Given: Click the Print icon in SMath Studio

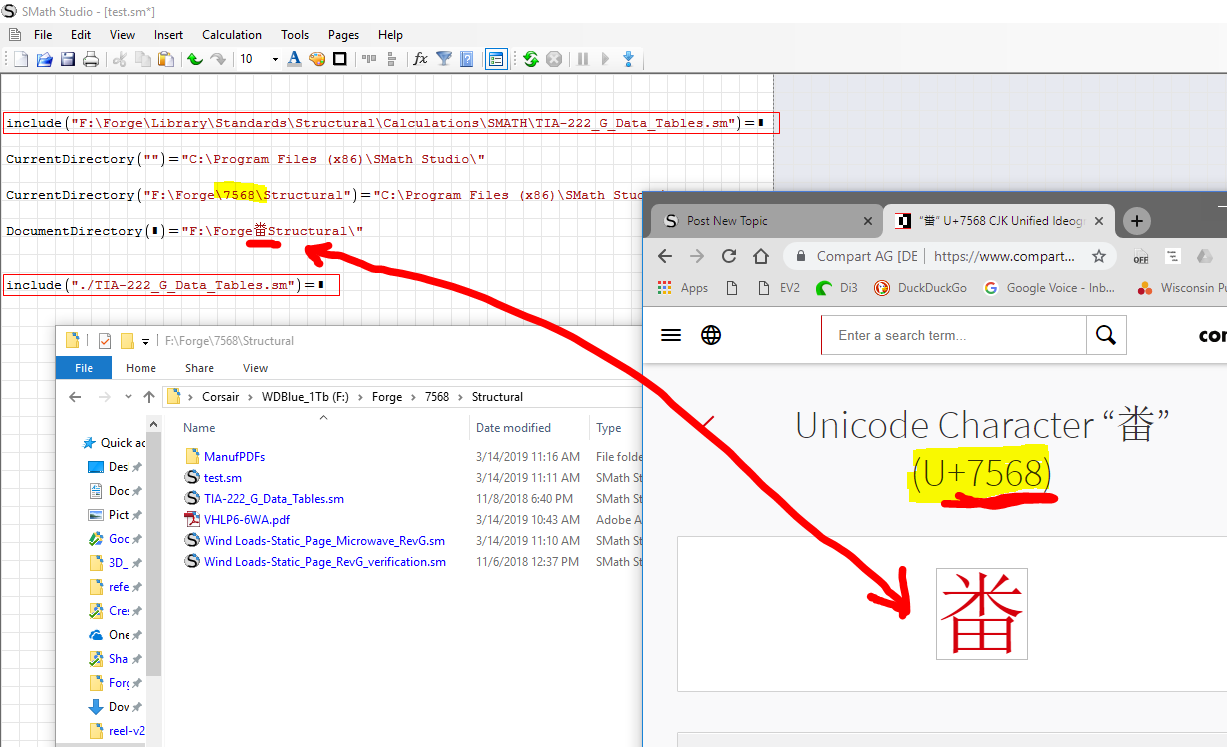Looking at the screenshot, I should tap(91, 58).
